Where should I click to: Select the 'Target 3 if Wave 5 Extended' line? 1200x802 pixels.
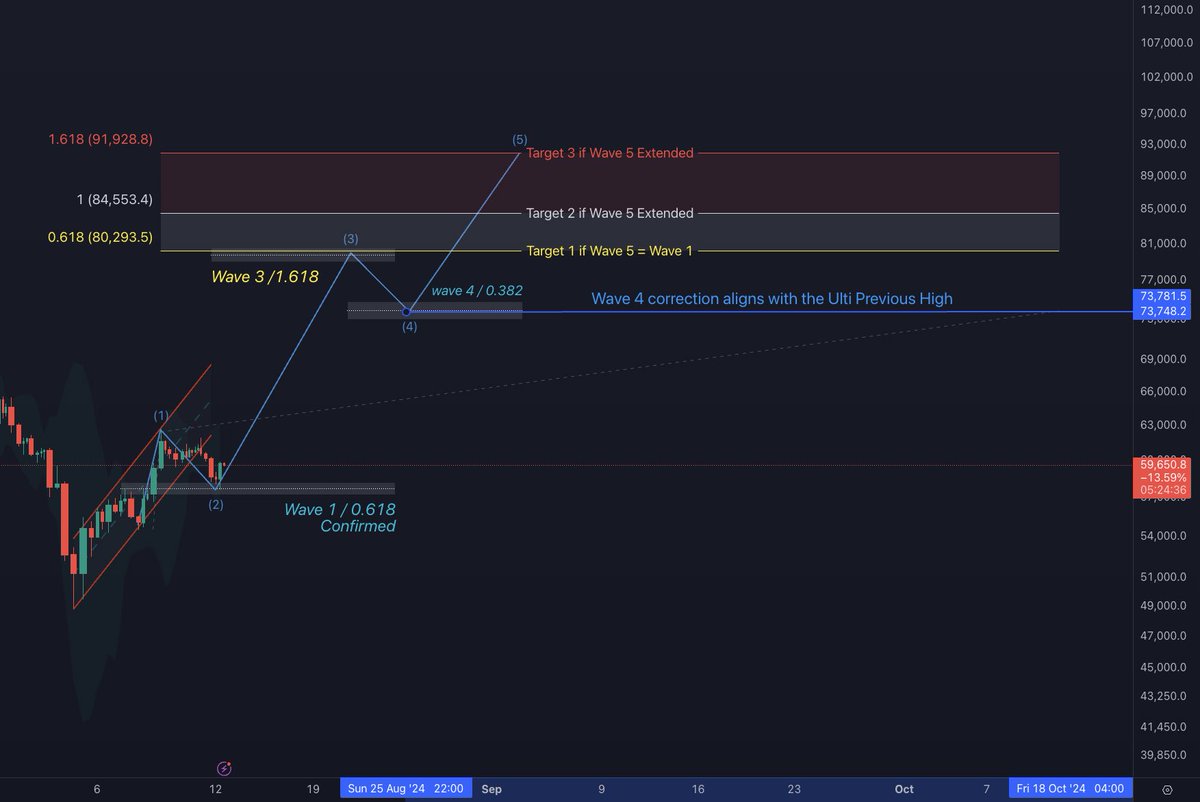click(608, 153)
